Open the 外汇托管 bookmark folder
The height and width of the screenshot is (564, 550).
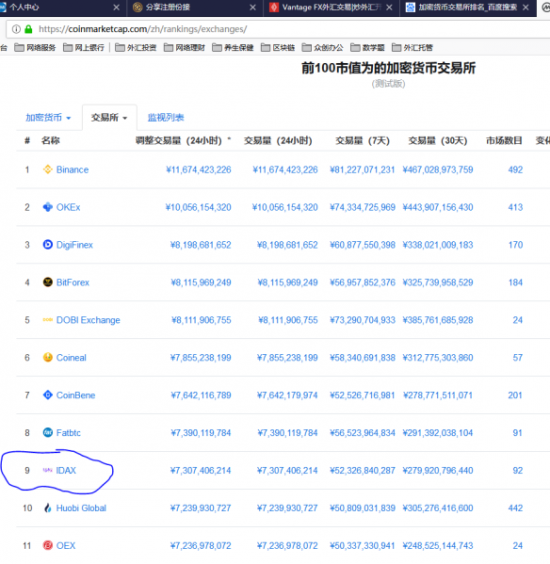point(412,47)
